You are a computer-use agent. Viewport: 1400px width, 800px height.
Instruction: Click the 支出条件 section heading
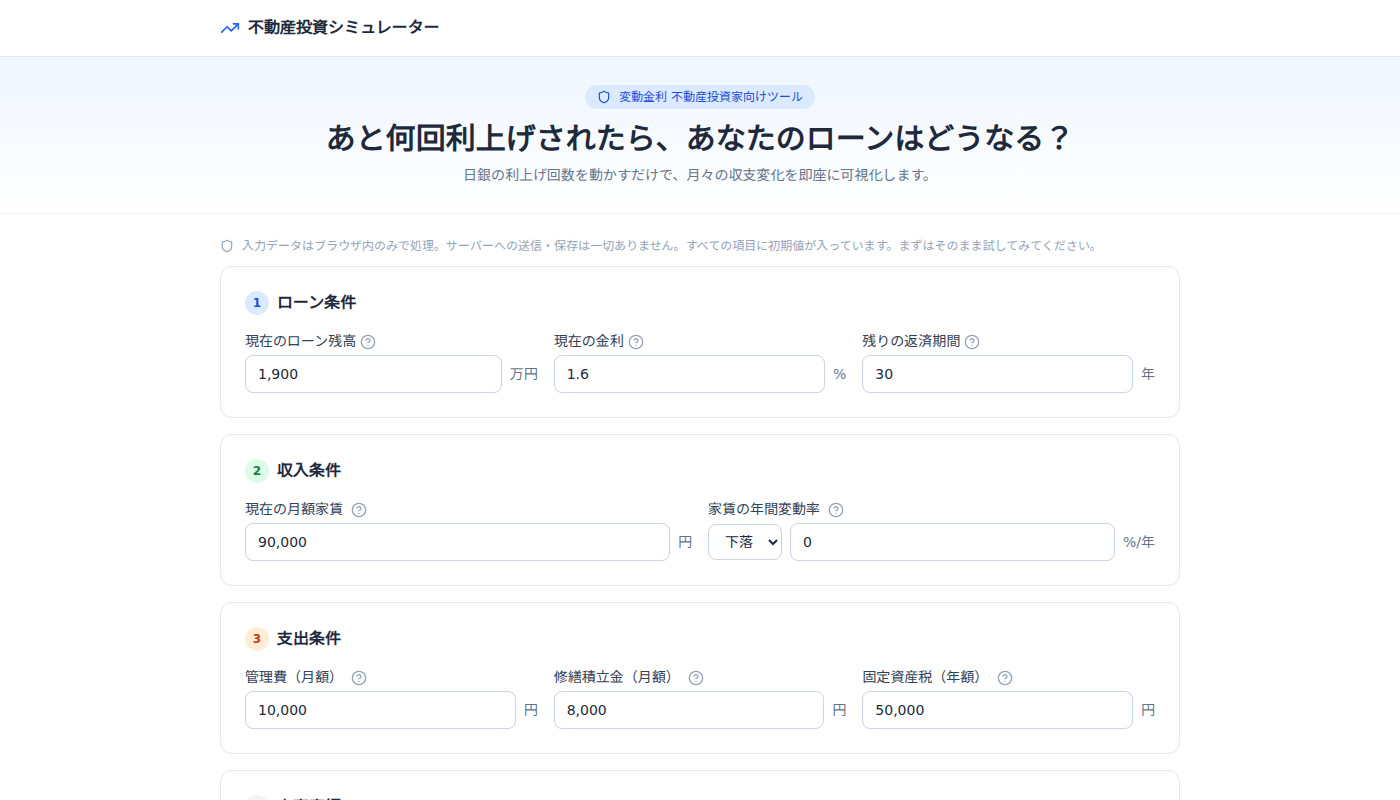pyautogui.click(x=309, y=638)
